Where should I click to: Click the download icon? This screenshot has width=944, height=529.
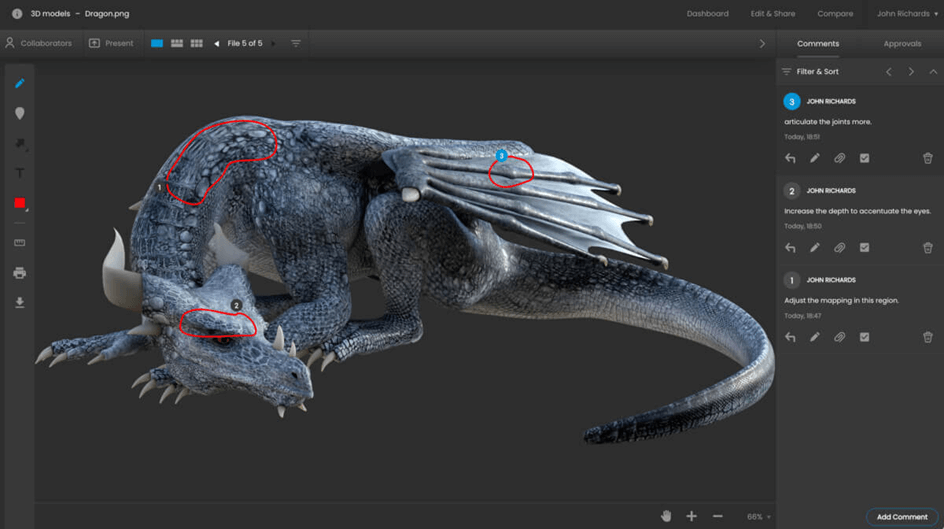point(20,302)
